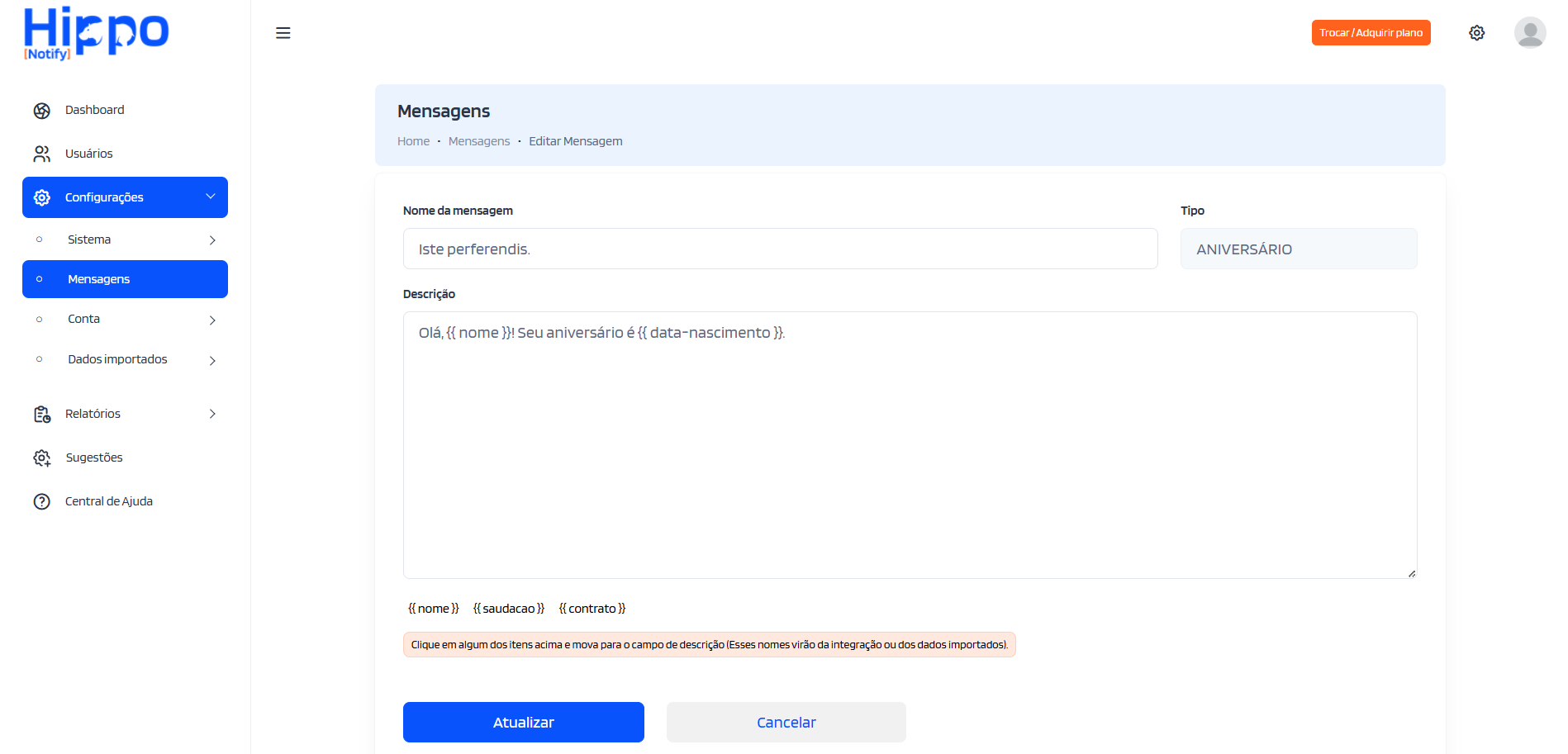Click Trocar / Adquirir plano button
1568x754 pixels.
(1371, 33)
